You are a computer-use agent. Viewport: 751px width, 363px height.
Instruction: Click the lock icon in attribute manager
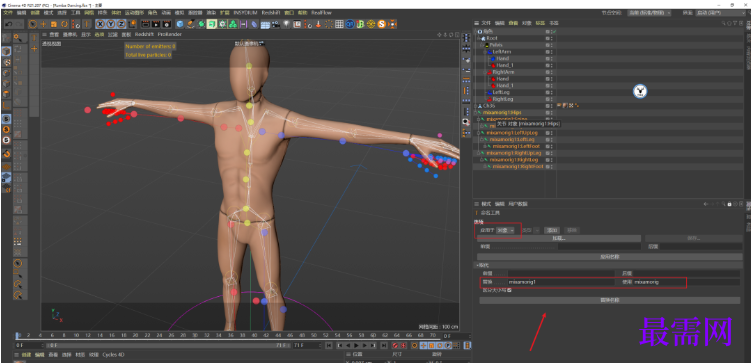729,204
